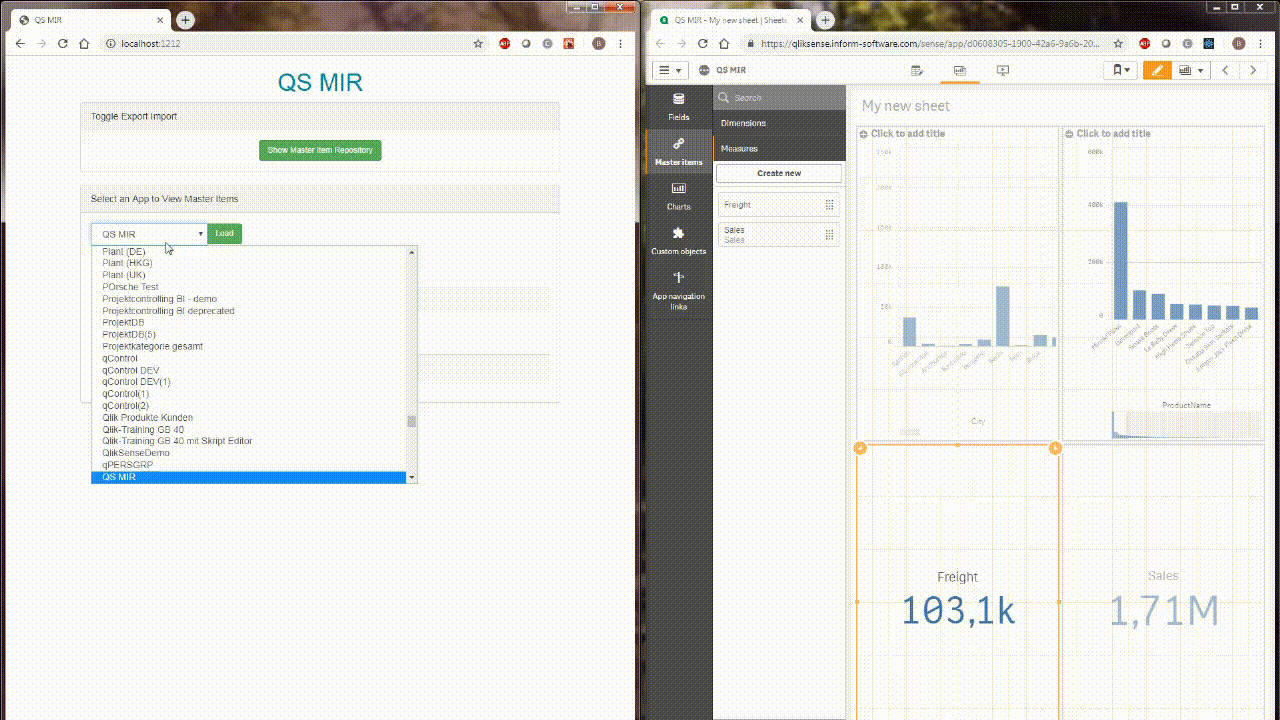Reload the localhost:1212 page
The image size is (1280, 720).
coord(62,44)
